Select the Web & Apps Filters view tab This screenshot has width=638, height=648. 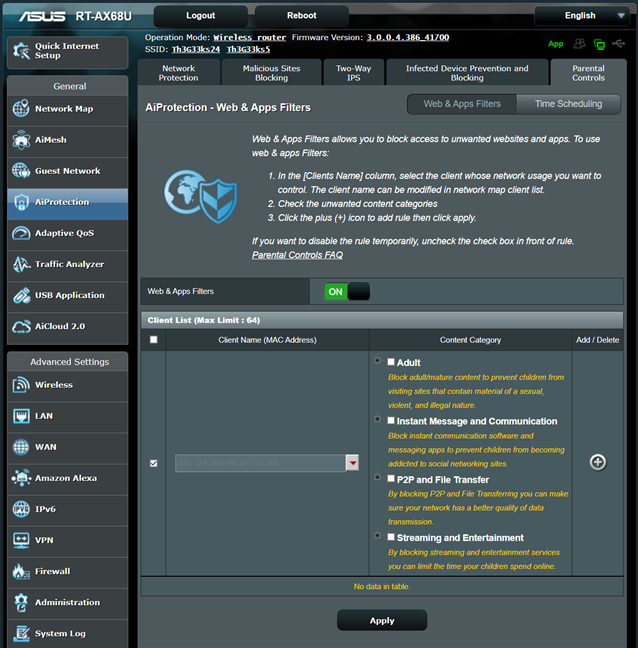pyautogui.click(x=462, y=104)
